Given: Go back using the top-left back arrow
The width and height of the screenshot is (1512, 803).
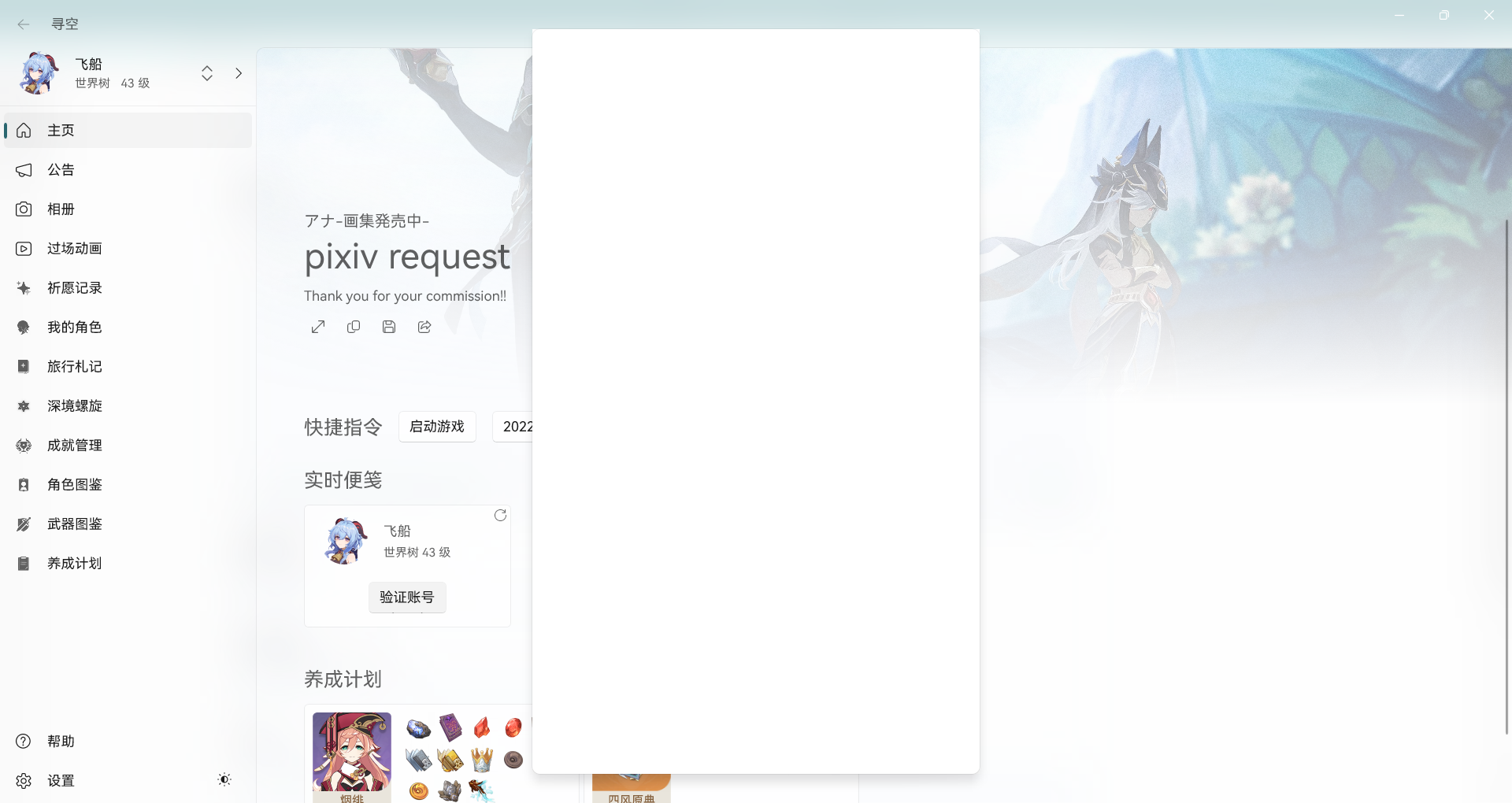Looking at the screenshot, I should point(24,24).
